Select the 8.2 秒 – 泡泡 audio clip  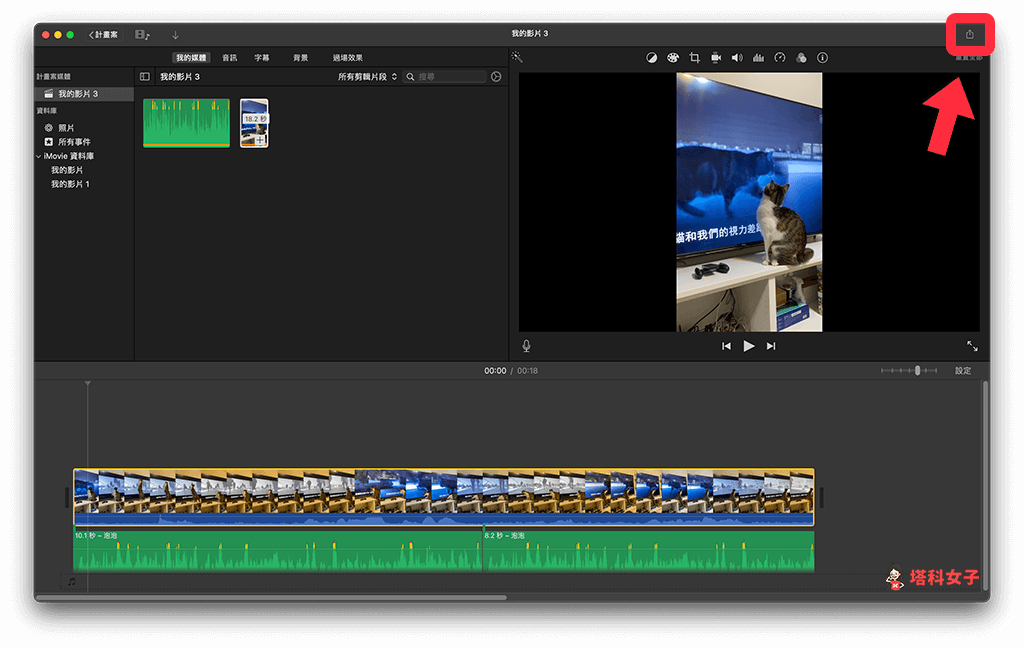click(x=648, y=550)
